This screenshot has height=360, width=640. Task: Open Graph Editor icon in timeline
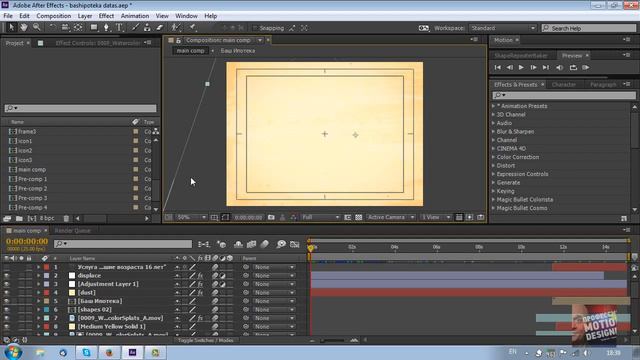[x=295, y=244]
